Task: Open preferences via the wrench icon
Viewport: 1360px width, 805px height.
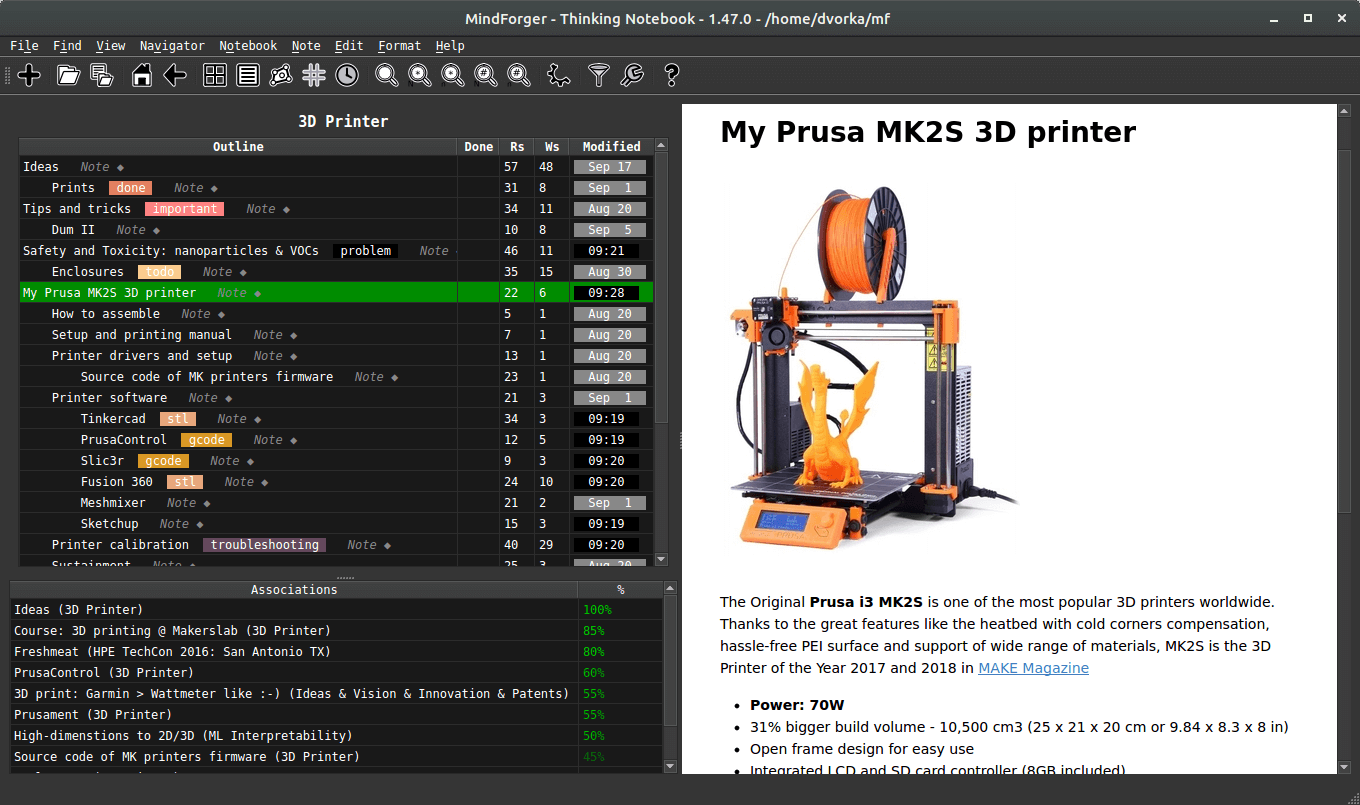Action: pos(632,75)
